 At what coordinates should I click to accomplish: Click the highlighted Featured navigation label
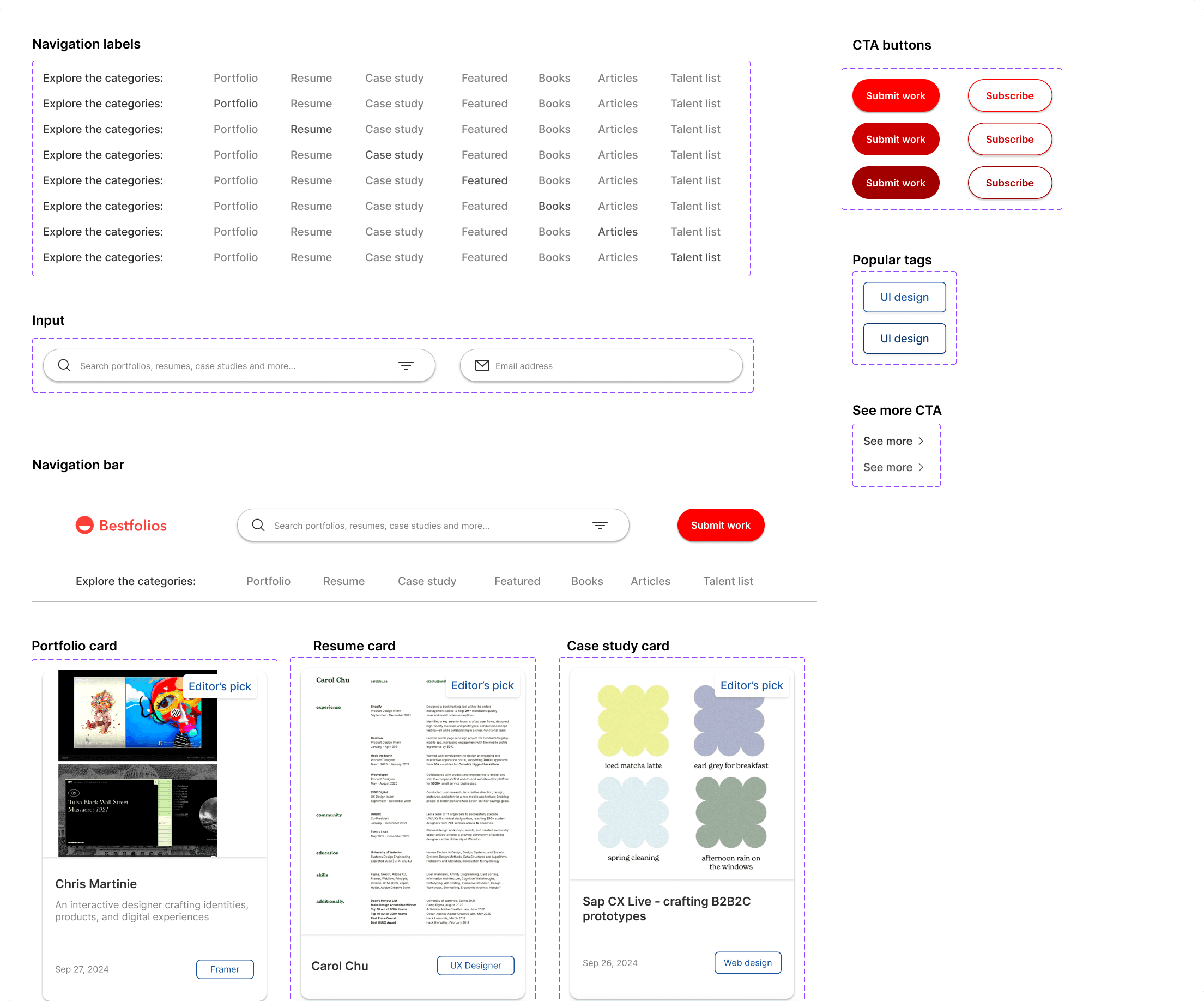pyautogui.click(x=485, y=180)
